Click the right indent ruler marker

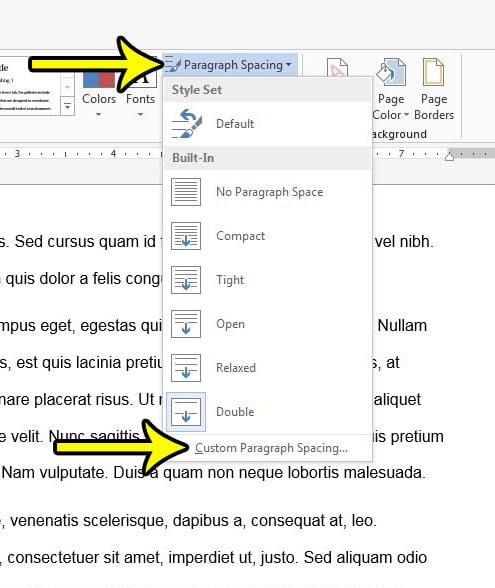[x=449, y=156]
